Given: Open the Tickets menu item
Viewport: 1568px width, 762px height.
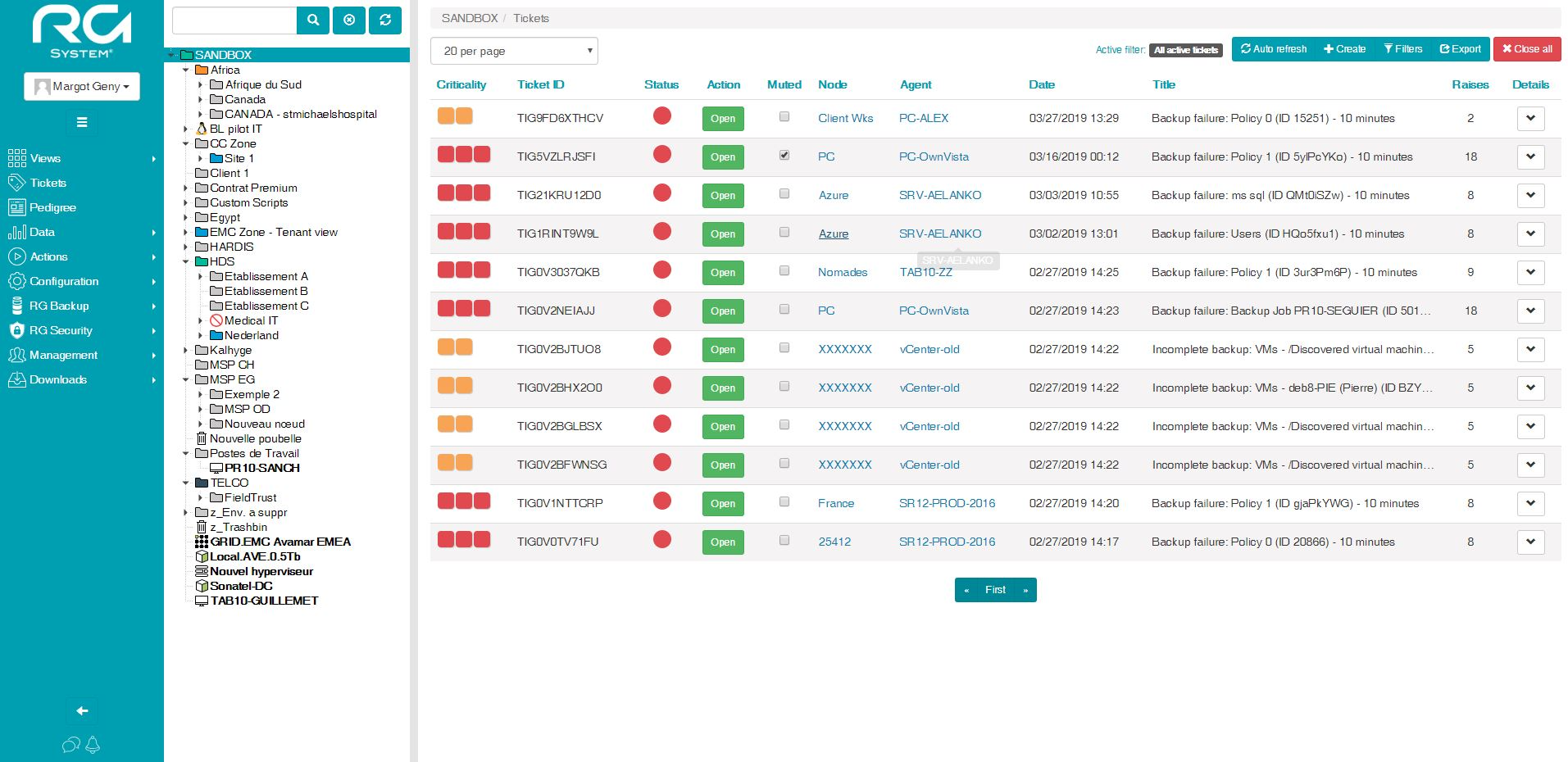Looking at the screenshot, I should click(82, 183).
